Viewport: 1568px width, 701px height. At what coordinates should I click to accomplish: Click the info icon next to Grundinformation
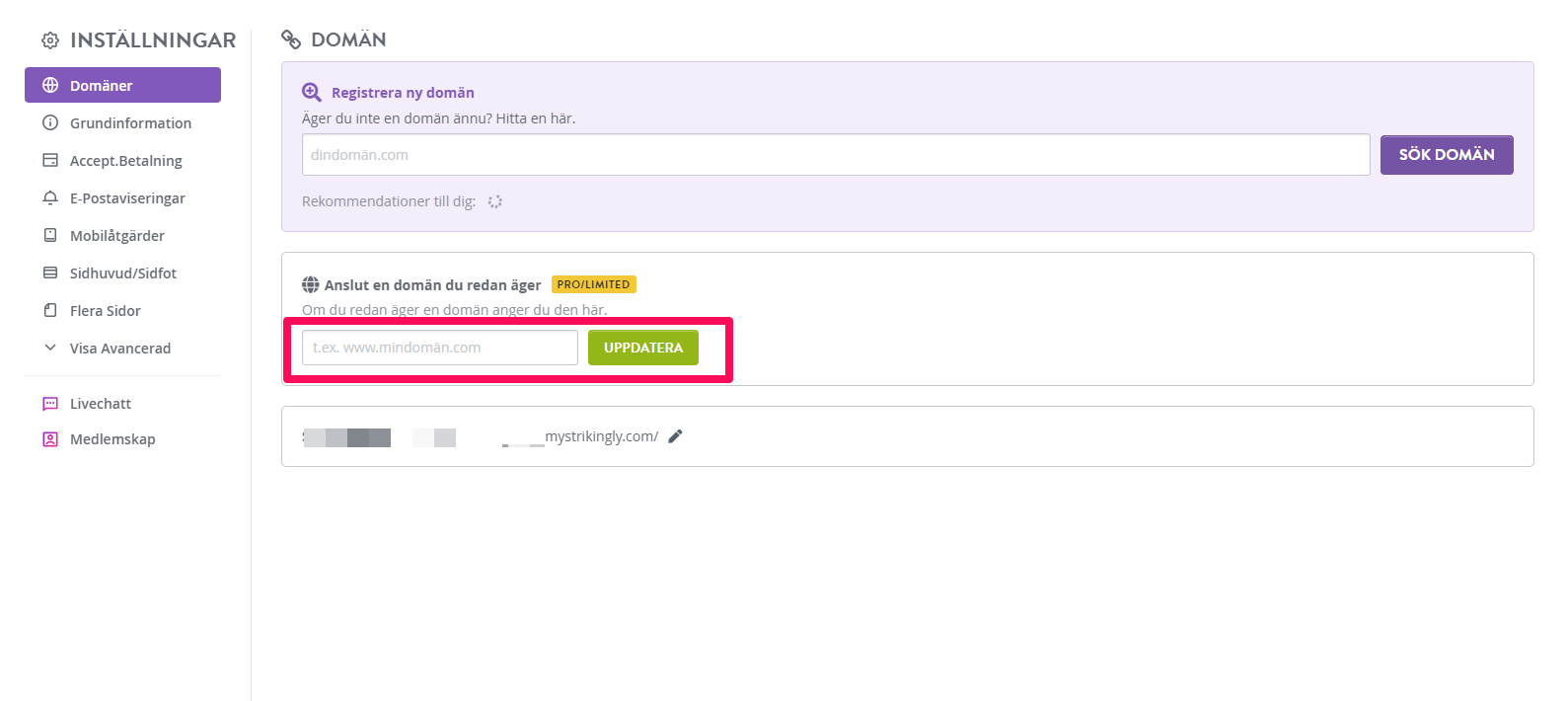click(x=50, y=123)
